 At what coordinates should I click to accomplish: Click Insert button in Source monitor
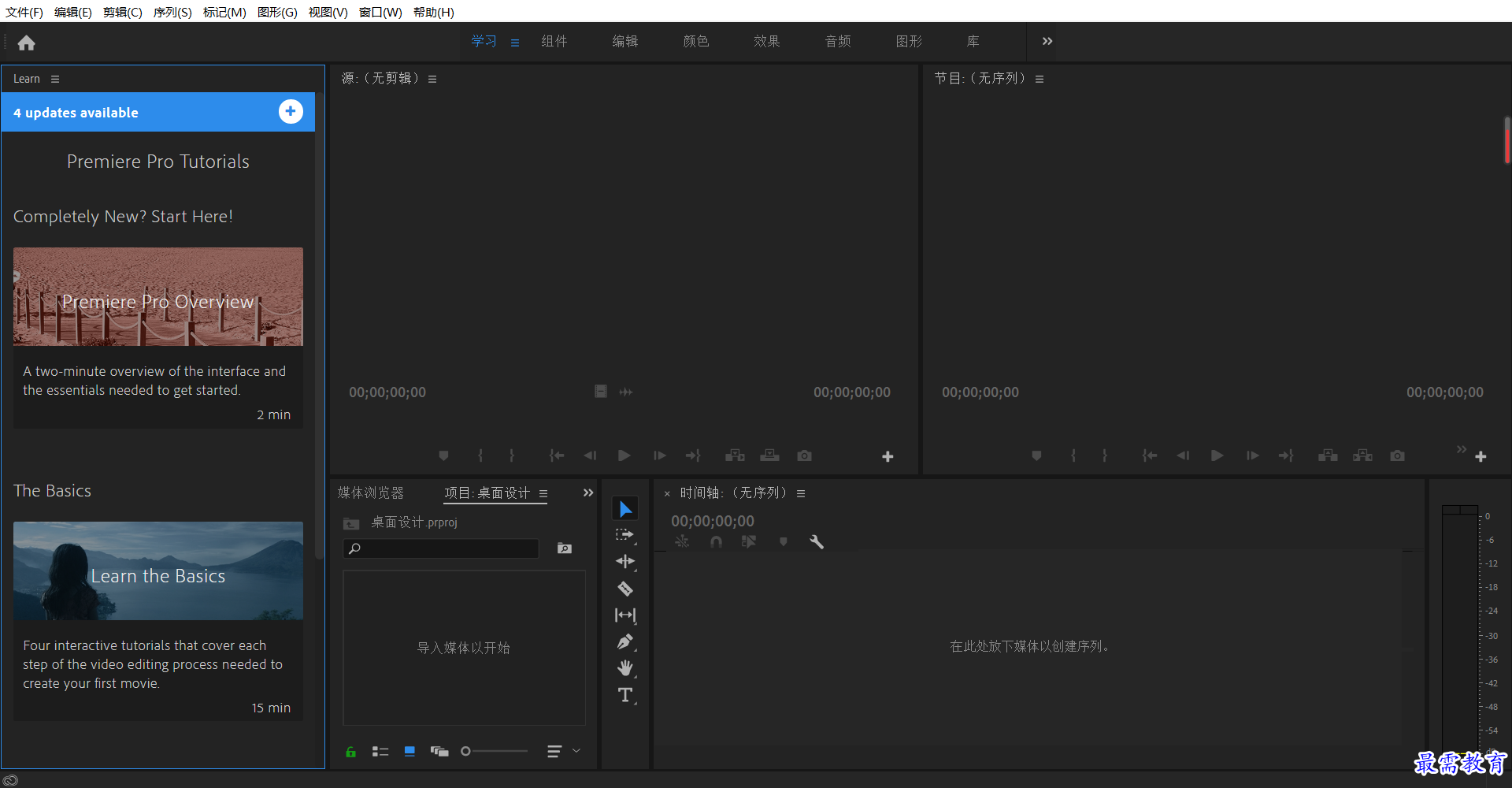point(735,455)
